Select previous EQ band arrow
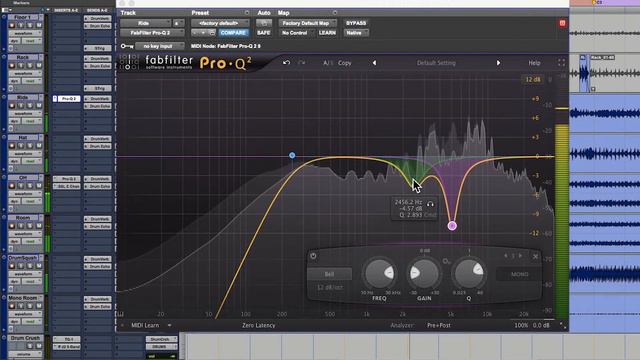The image size is (640, 360). click(506, 256)
